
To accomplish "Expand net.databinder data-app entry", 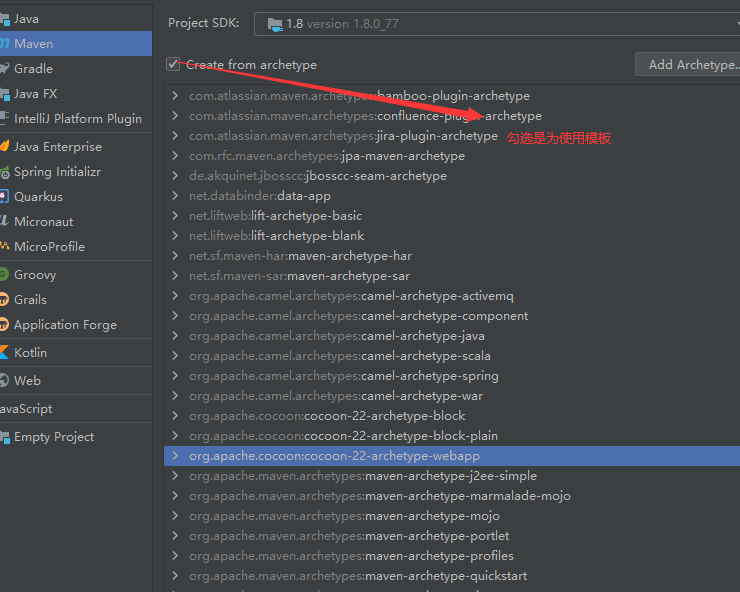I will (175, 195).
